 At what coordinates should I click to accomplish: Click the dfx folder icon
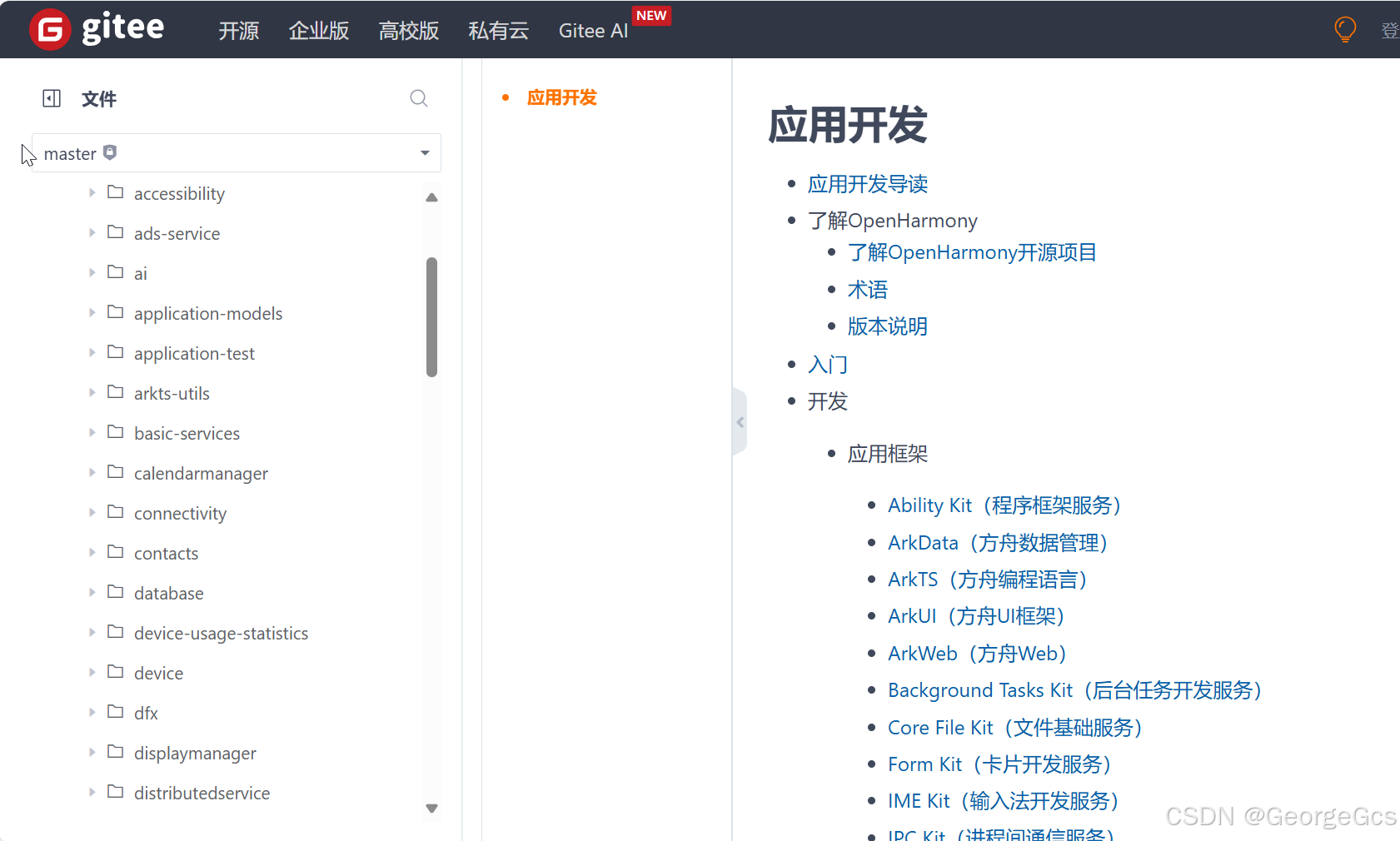(116, 712)
